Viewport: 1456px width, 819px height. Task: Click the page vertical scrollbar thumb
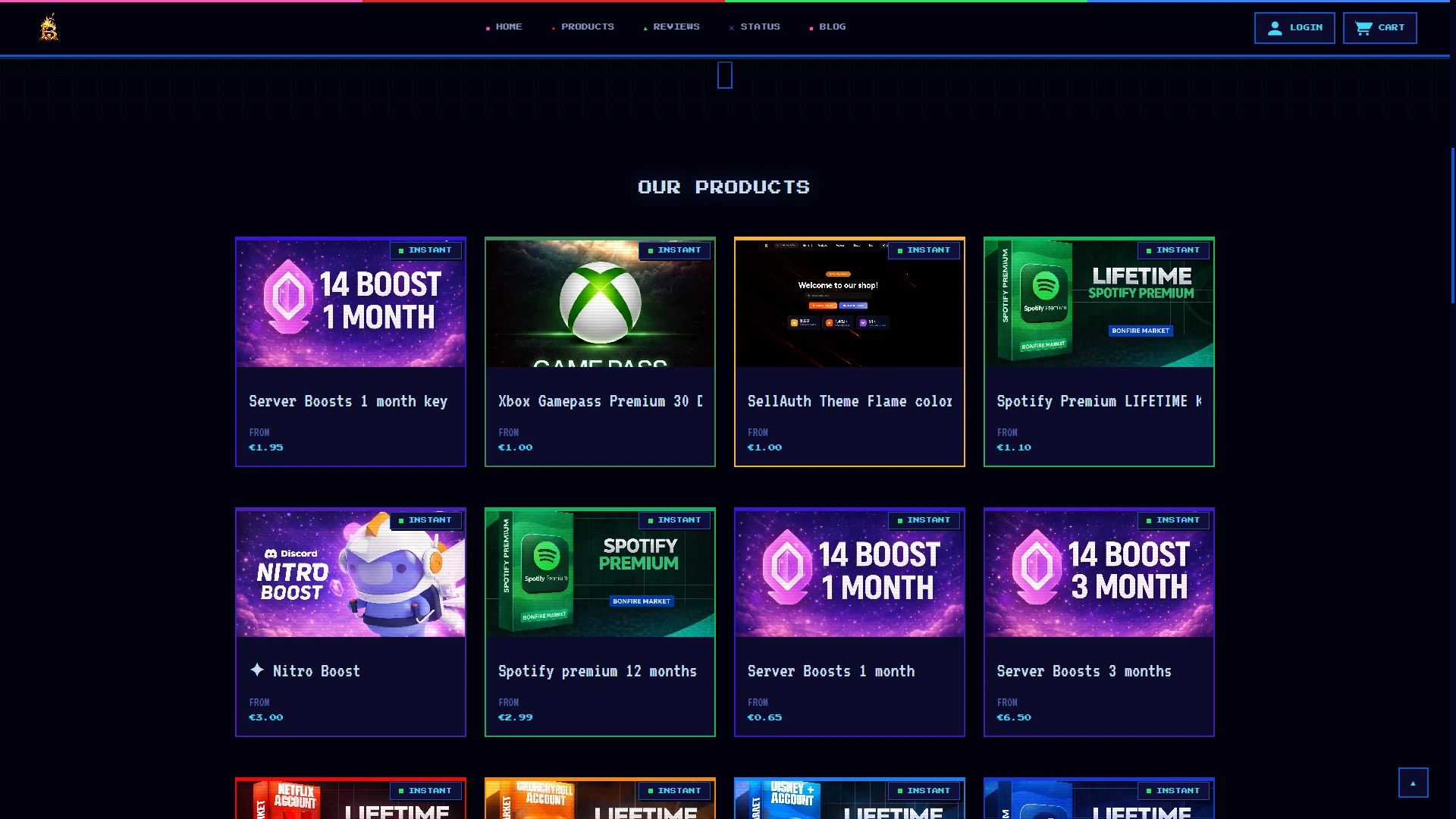tap(1453, 225)
